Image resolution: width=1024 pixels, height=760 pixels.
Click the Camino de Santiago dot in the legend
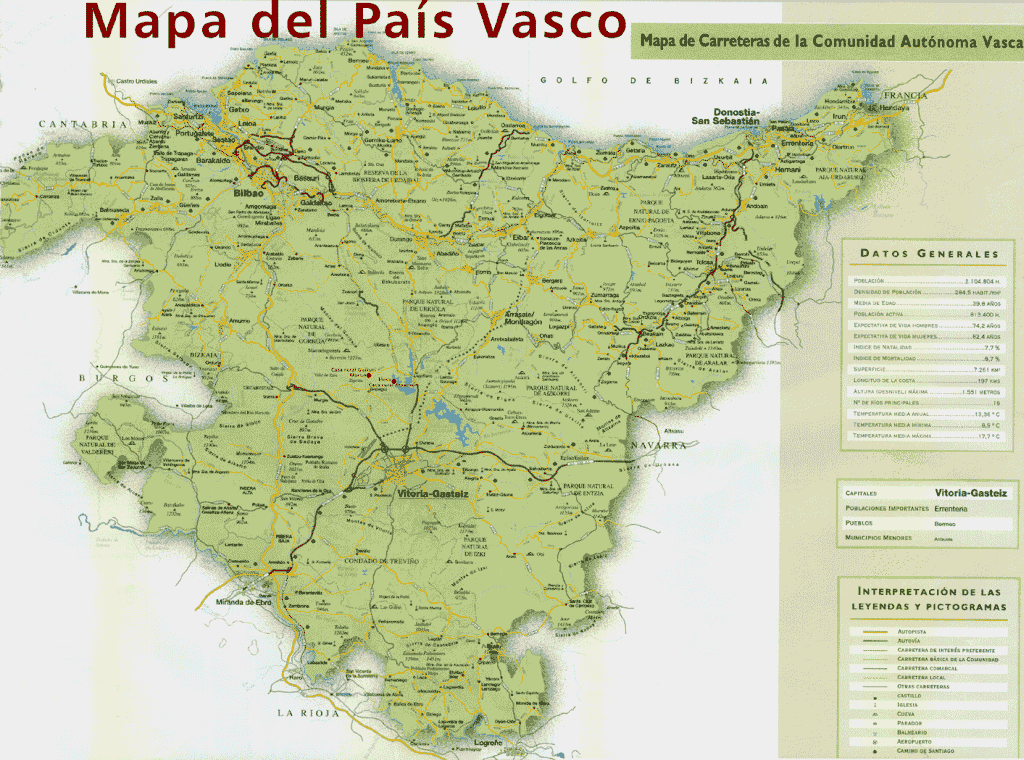pyautogui.click(x=874, y=751)
